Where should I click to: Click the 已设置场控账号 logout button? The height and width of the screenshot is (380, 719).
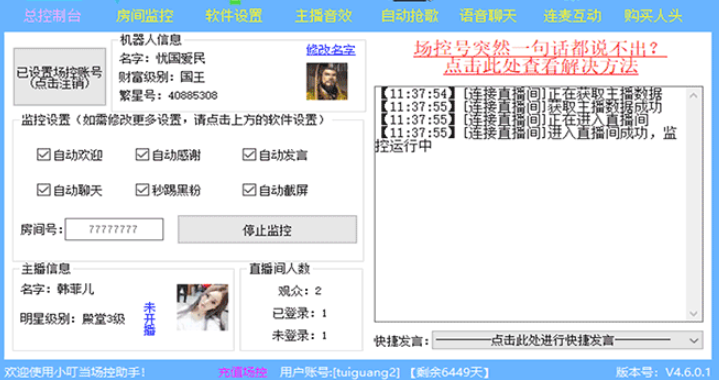click(x=60, y=77)
